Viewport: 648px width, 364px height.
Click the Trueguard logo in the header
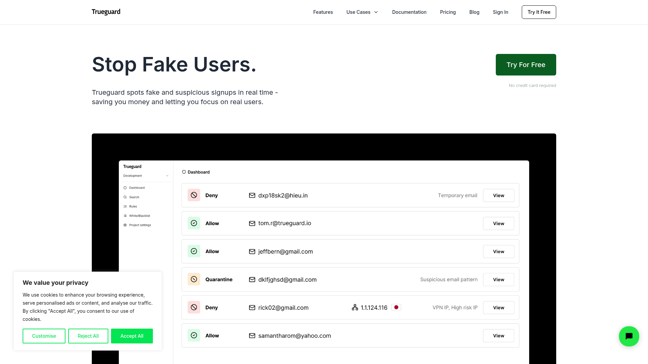point(106,12)
